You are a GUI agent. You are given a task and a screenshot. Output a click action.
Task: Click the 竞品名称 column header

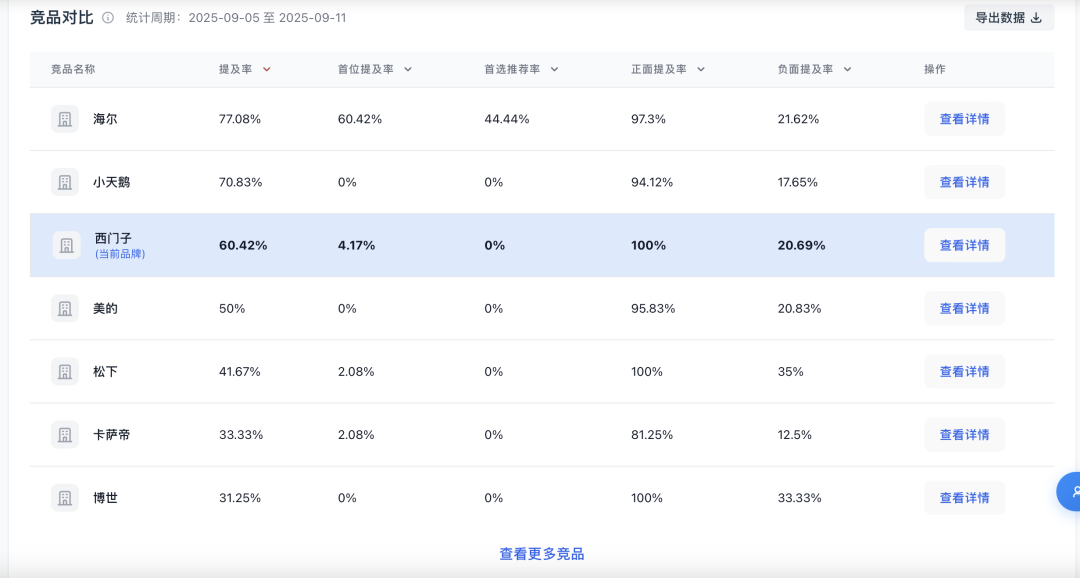click(73, 70)
